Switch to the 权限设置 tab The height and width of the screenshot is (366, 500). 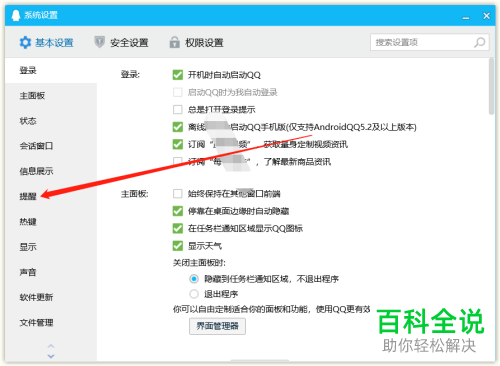(x=196, y=43)
